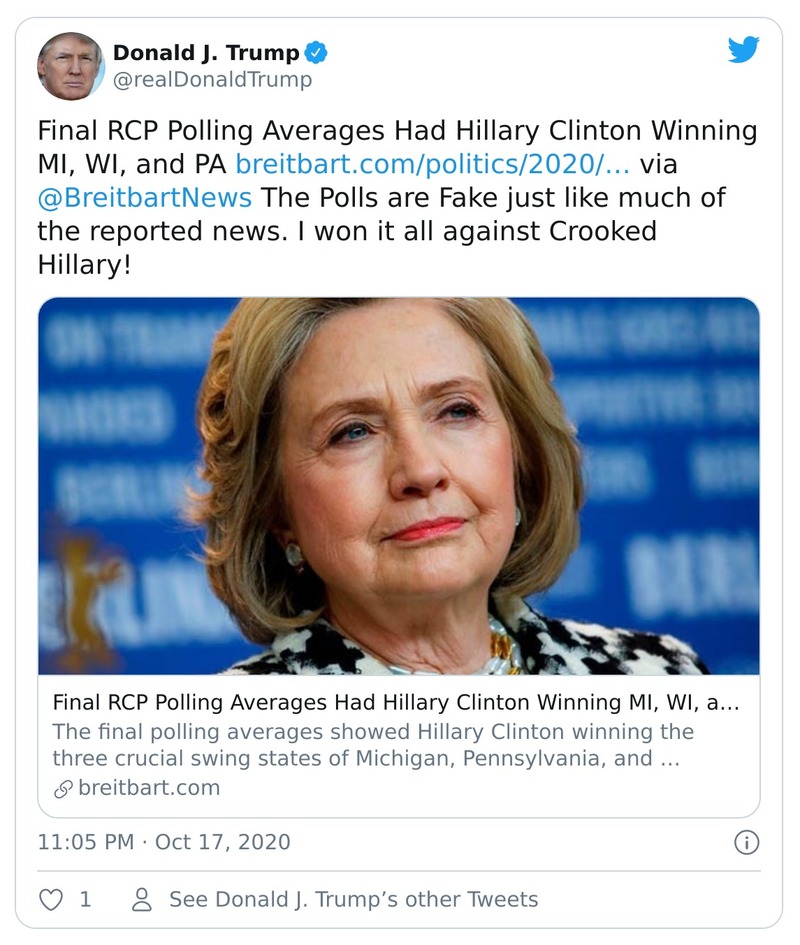
Task: Click the person silhouette icon
Action: 142,899
